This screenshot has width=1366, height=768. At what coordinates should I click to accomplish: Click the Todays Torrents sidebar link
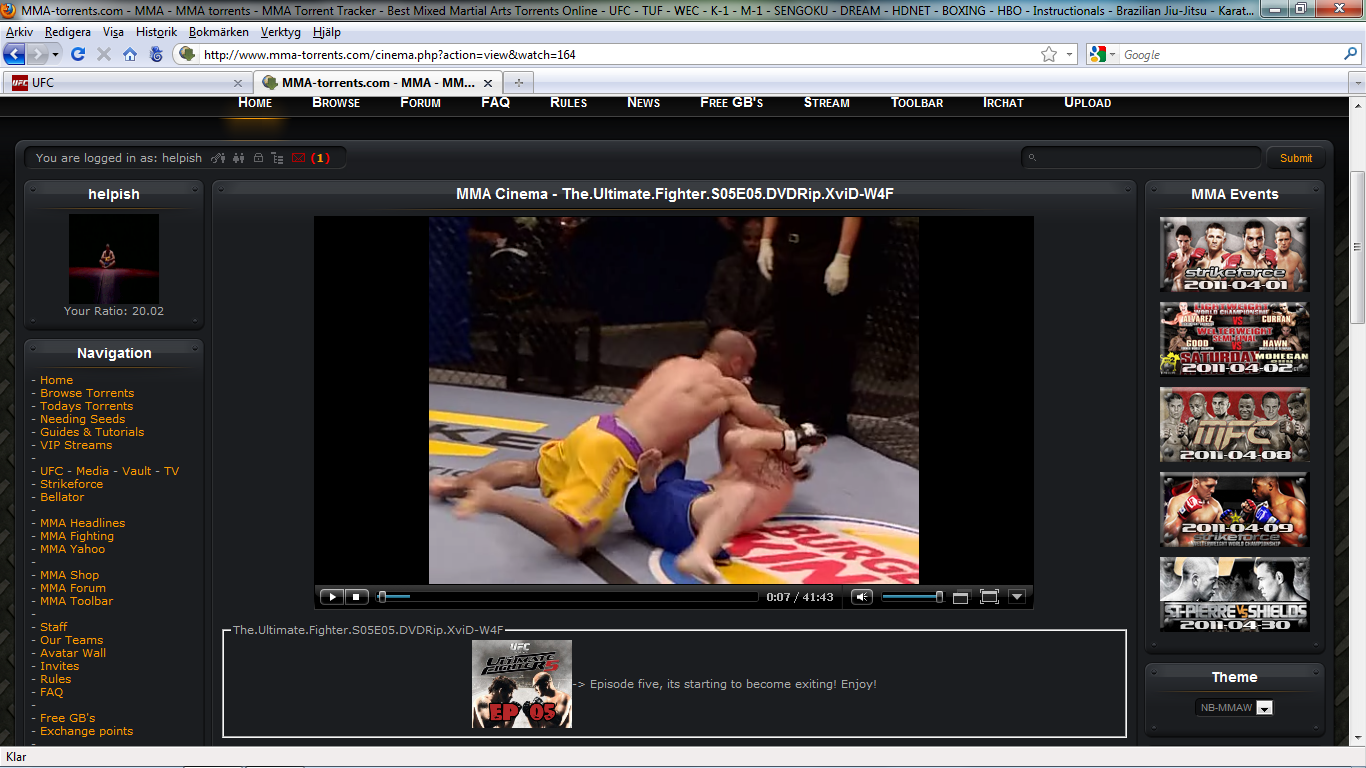pyautogui.click(x=86, y=406)
